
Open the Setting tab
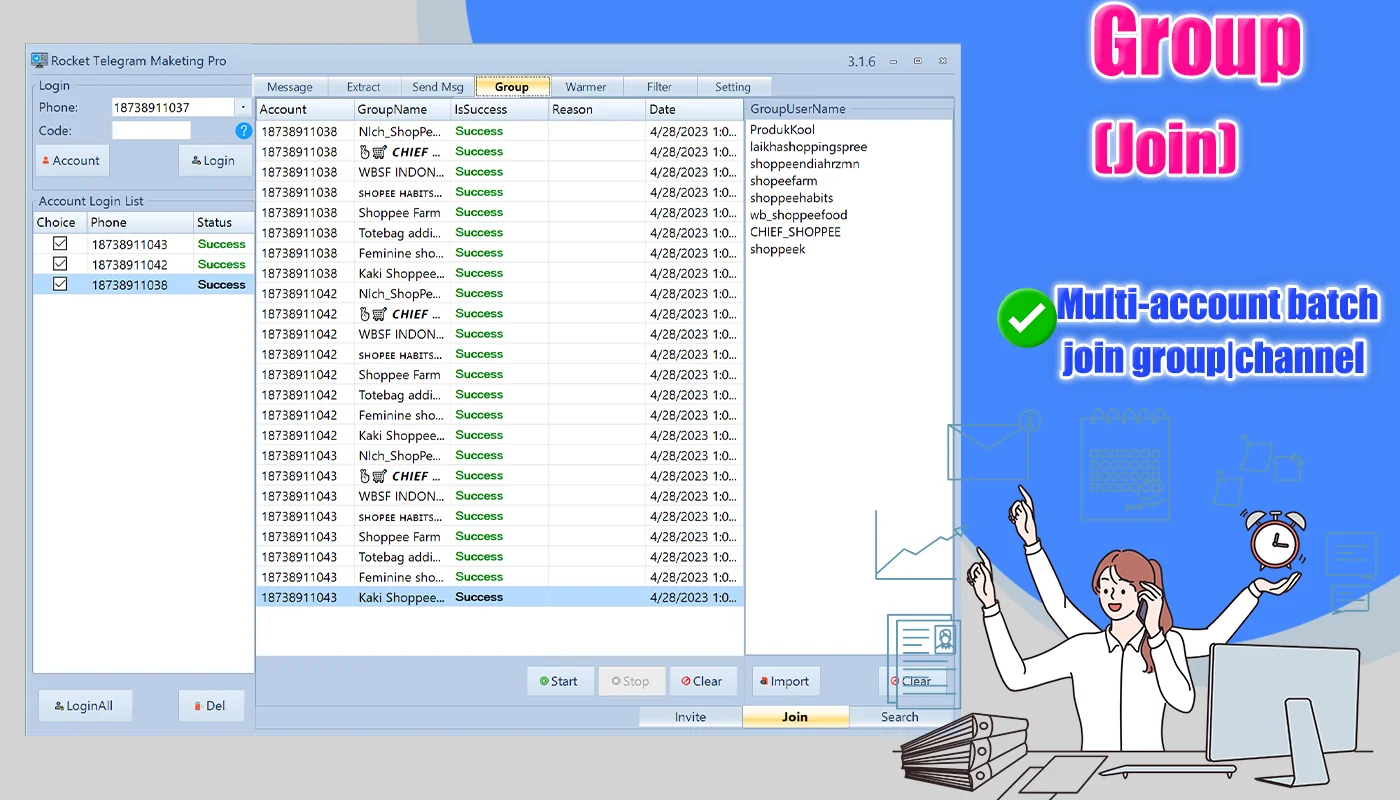[x=733, y=87]
